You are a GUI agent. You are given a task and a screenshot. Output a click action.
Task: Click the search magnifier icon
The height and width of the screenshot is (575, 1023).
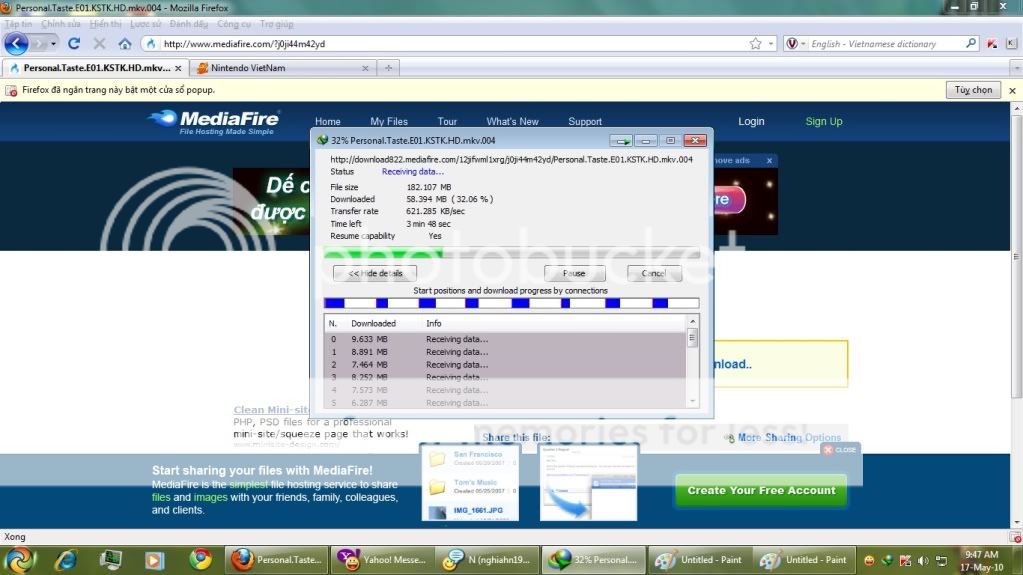coord(970,44)
